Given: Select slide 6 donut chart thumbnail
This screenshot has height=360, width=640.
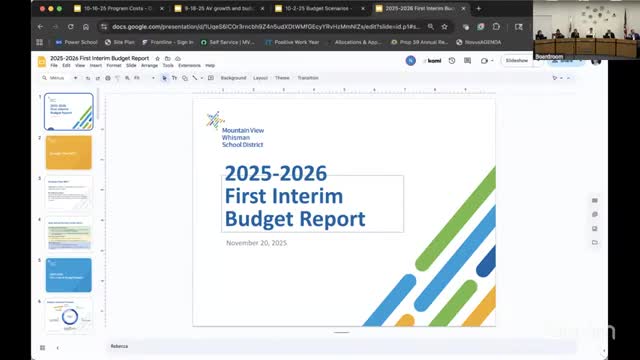Looking at the screenshot, I should point(69,316).
